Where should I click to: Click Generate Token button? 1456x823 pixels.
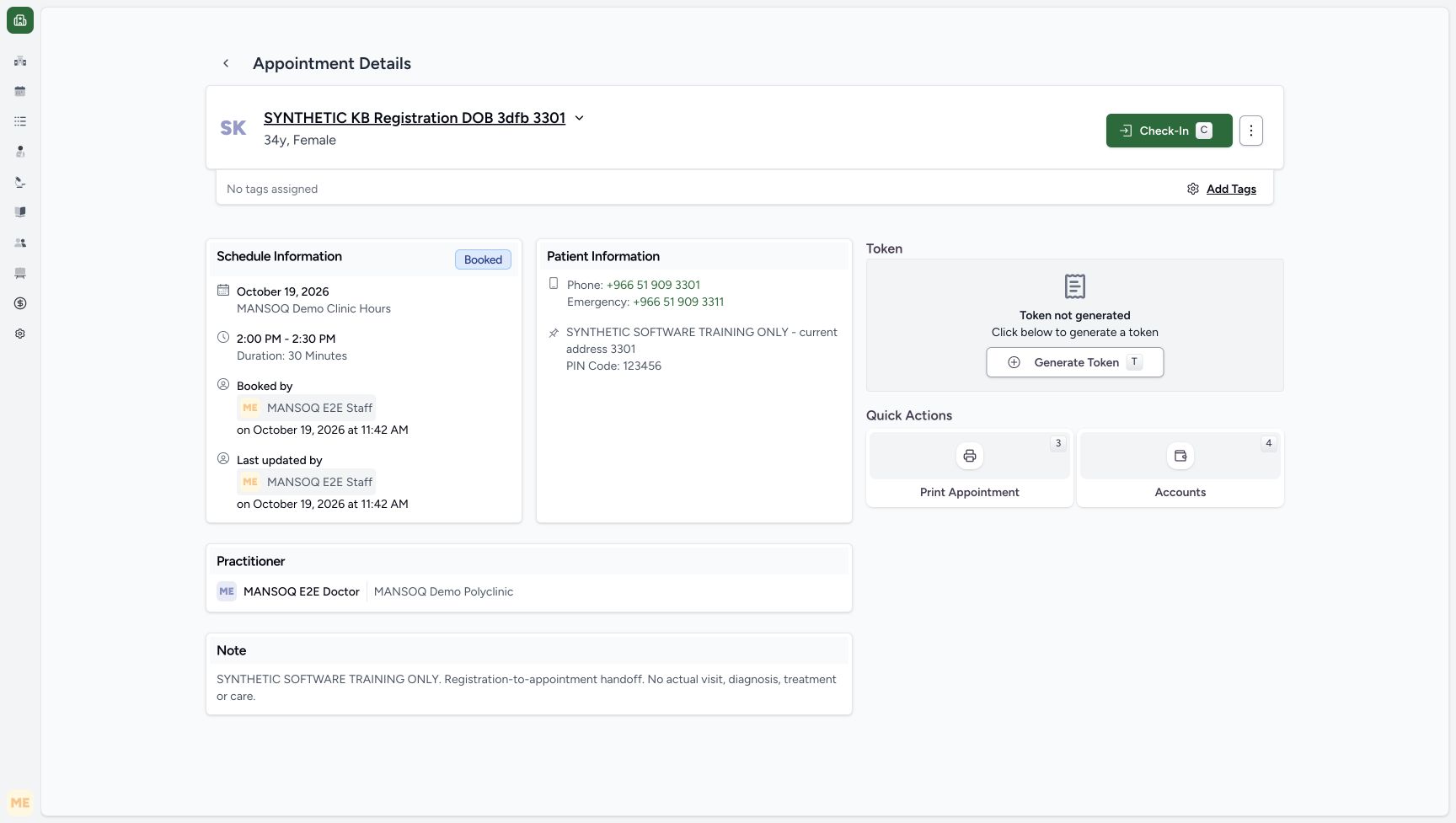click(1075, 362)
